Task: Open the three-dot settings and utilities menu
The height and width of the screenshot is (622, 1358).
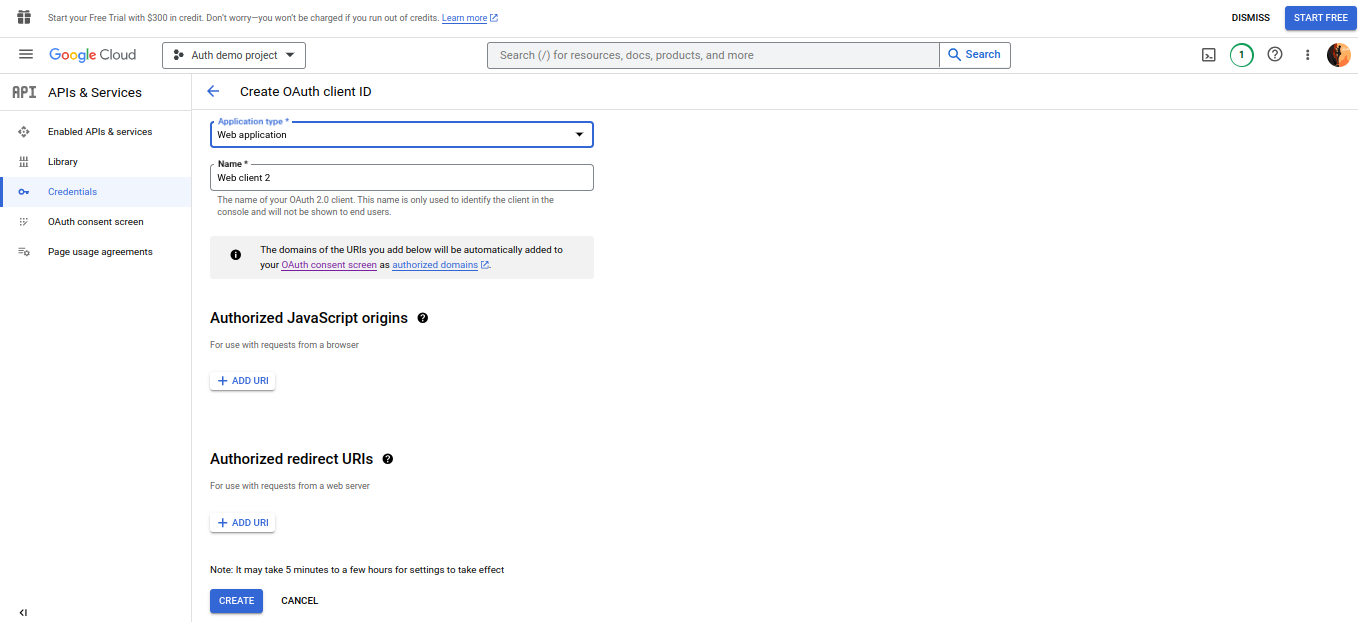Action: 1307,55
